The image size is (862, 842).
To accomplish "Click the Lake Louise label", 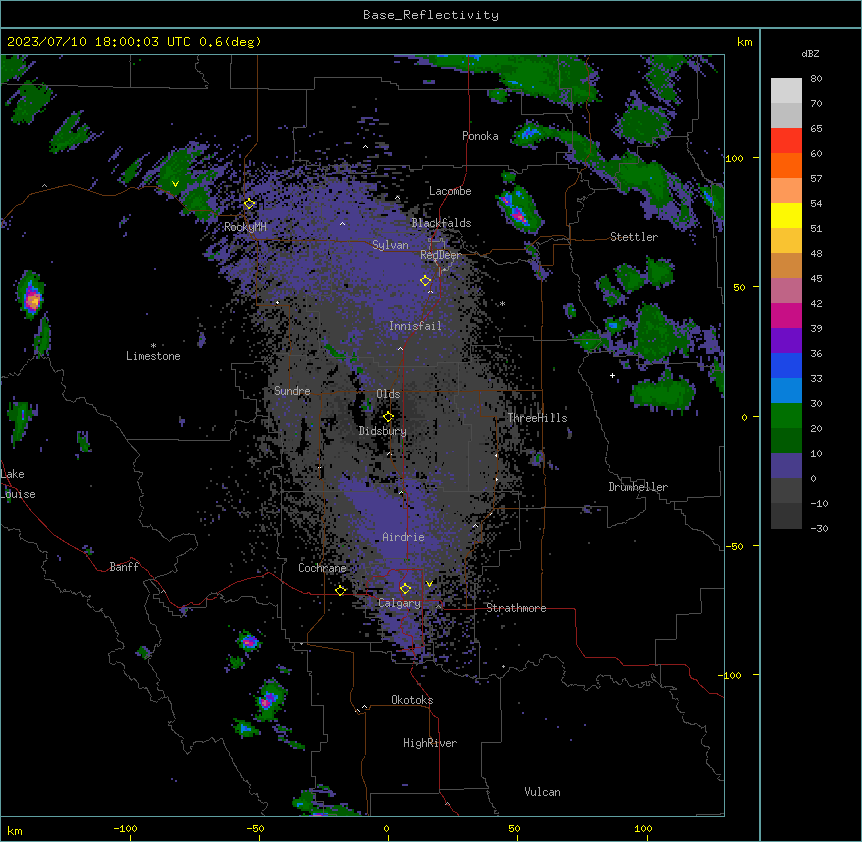I will pos(18,484).
